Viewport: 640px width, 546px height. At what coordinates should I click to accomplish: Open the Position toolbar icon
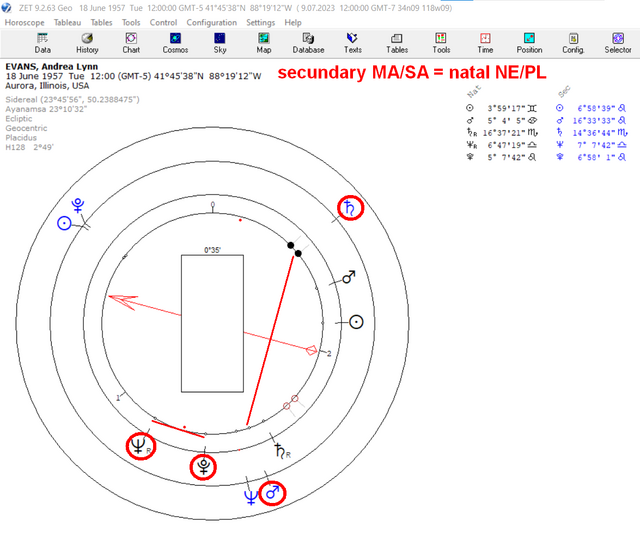pos(529,43)
